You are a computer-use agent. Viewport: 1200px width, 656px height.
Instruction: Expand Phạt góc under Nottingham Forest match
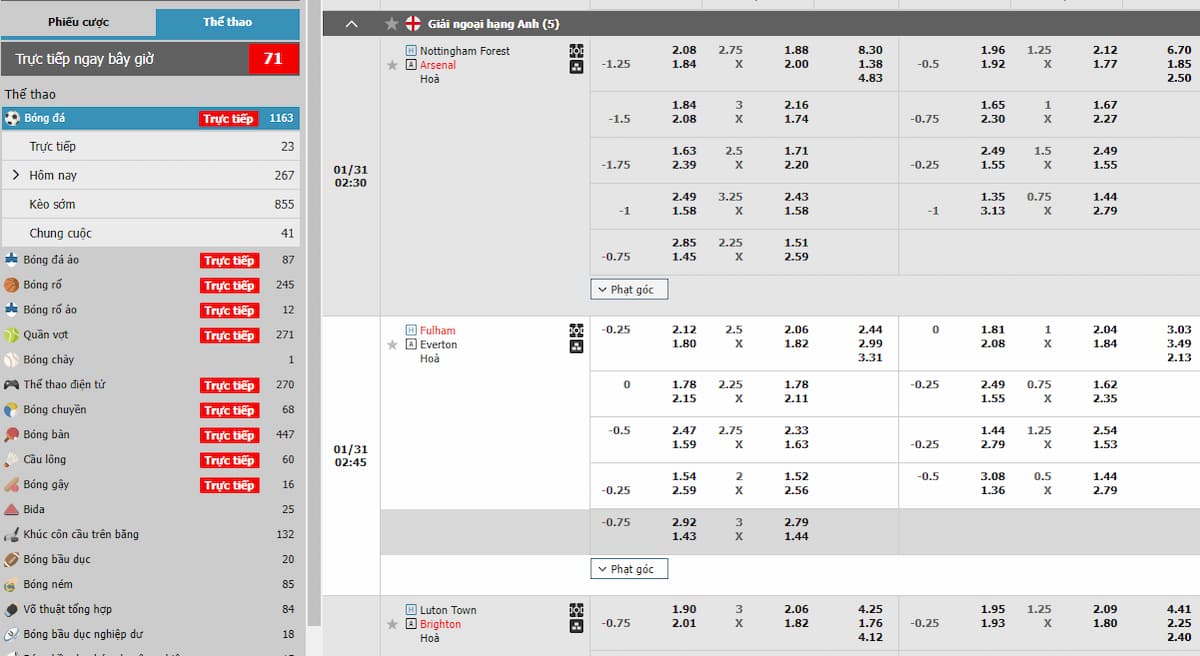click(629, 289)
